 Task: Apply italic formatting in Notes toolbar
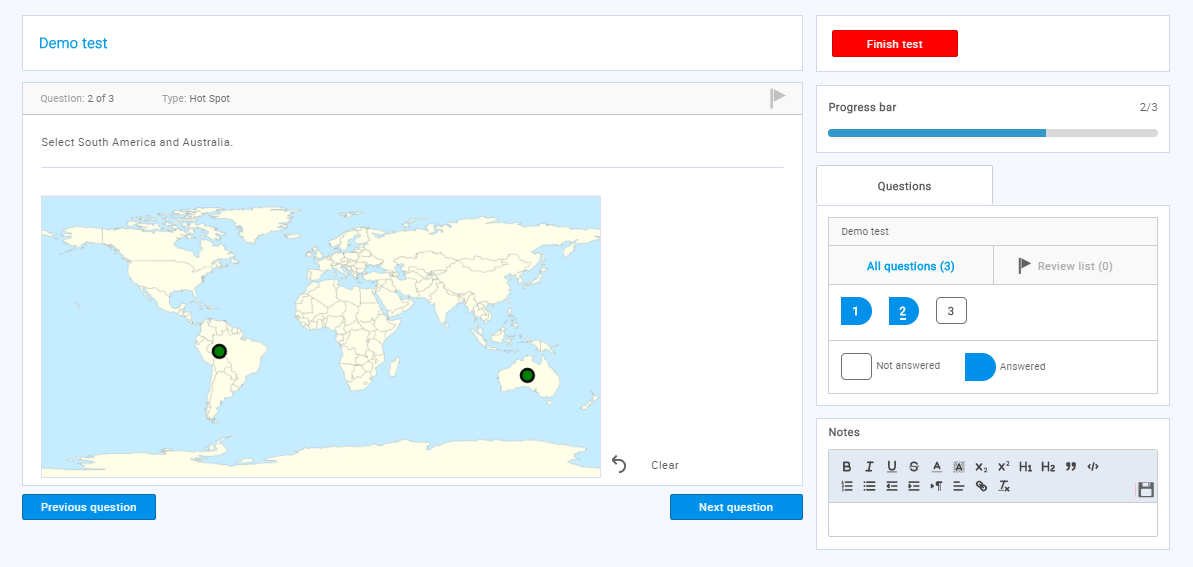coord(869,466)
